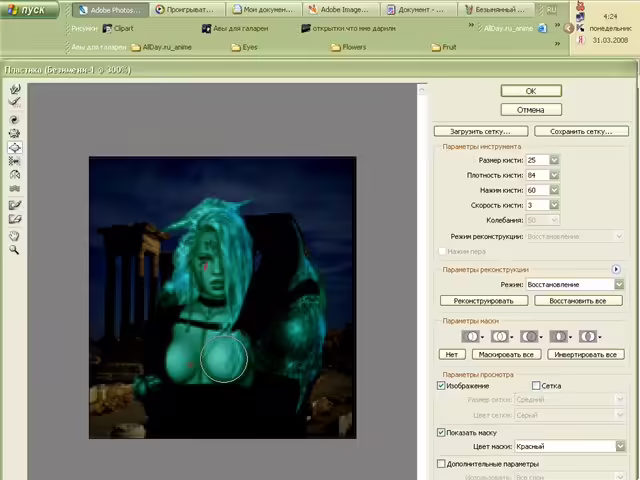Select the Push Left tool

(15, 161)
